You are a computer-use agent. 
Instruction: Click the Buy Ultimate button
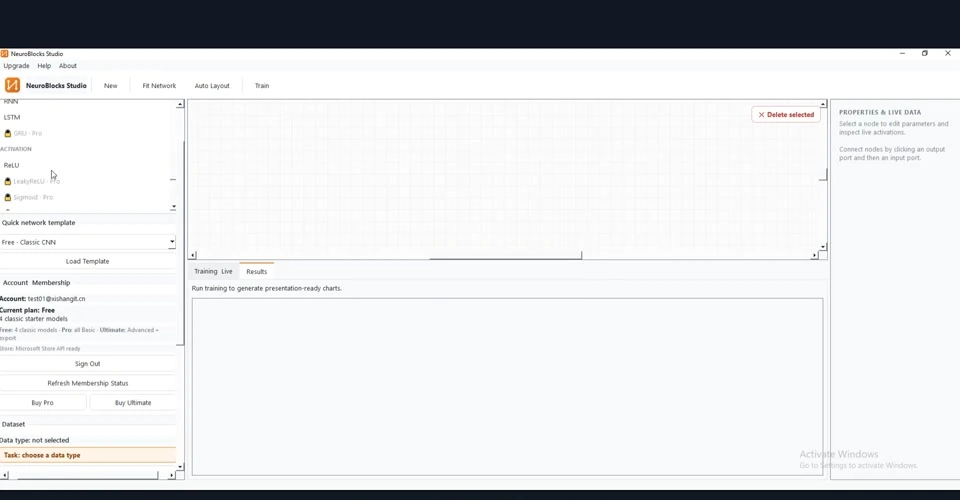tap(133, 403)
